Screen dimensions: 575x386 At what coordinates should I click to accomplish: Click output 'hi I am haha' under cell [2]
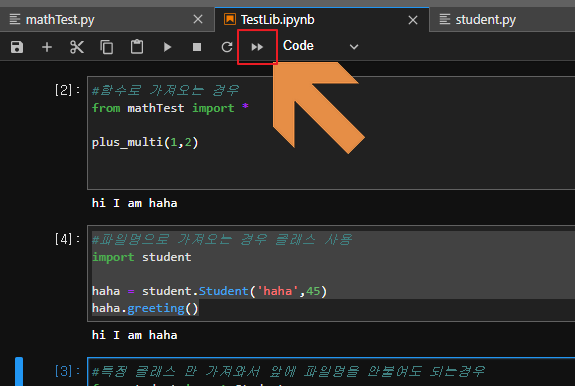pyautogui.click(x=135, y=203)
